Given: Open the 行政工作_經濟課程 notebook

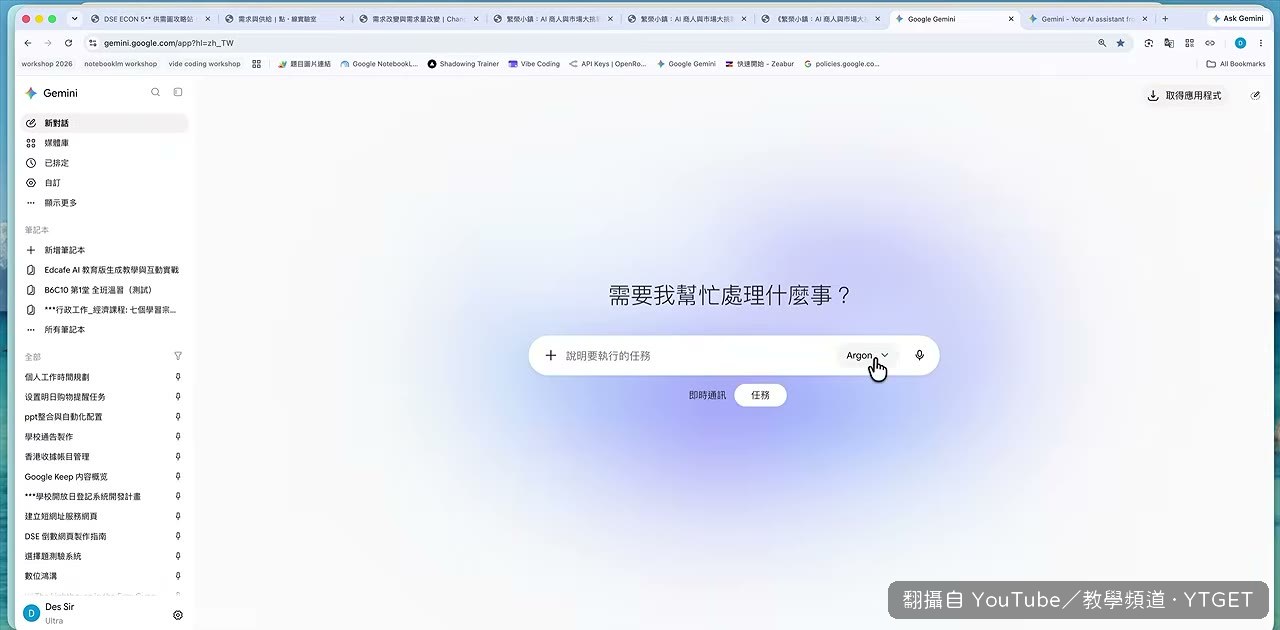Looking at the screenshot, I should [x=104, y=310].
